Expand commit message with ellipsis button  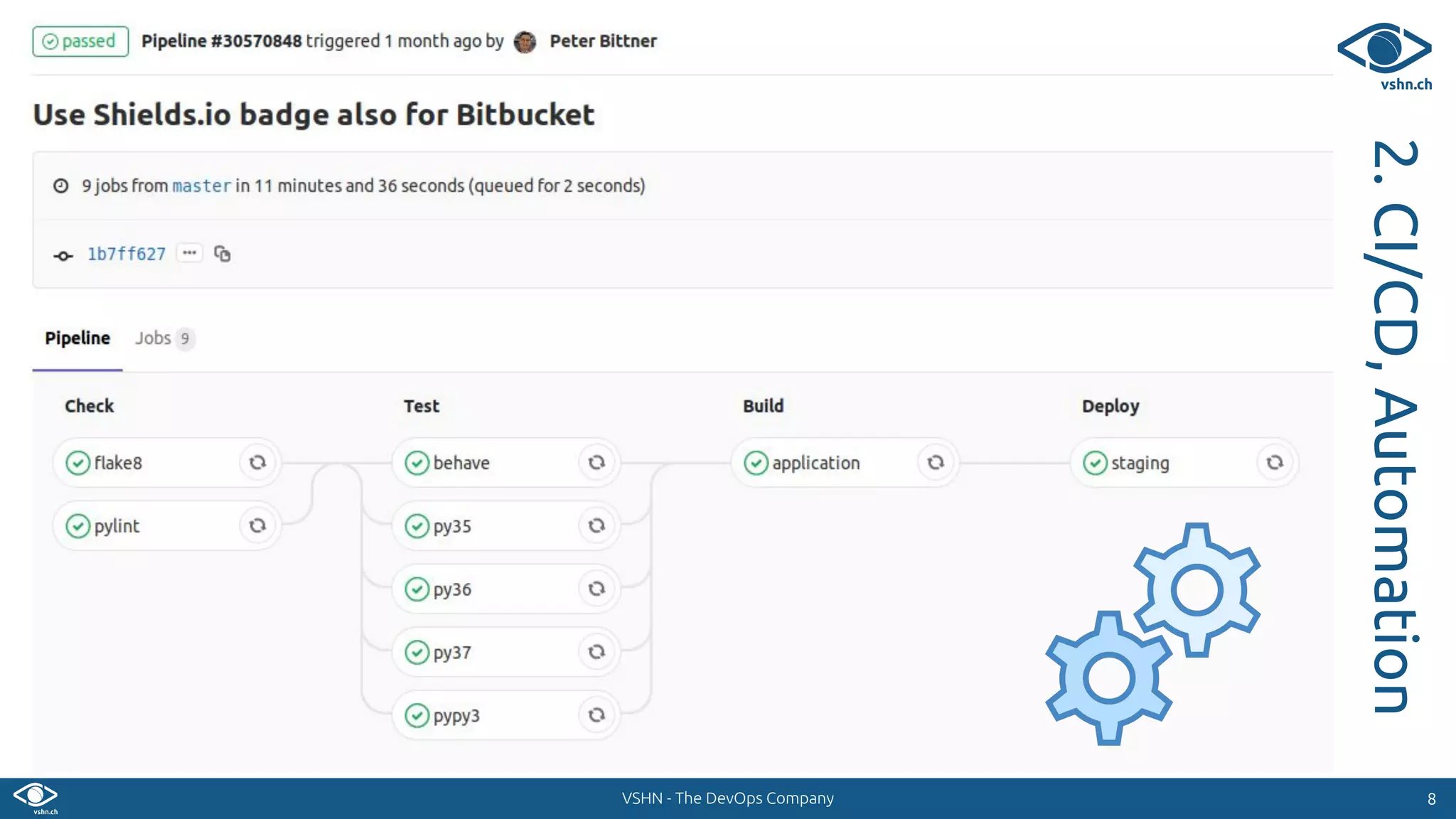click(189, 253)
